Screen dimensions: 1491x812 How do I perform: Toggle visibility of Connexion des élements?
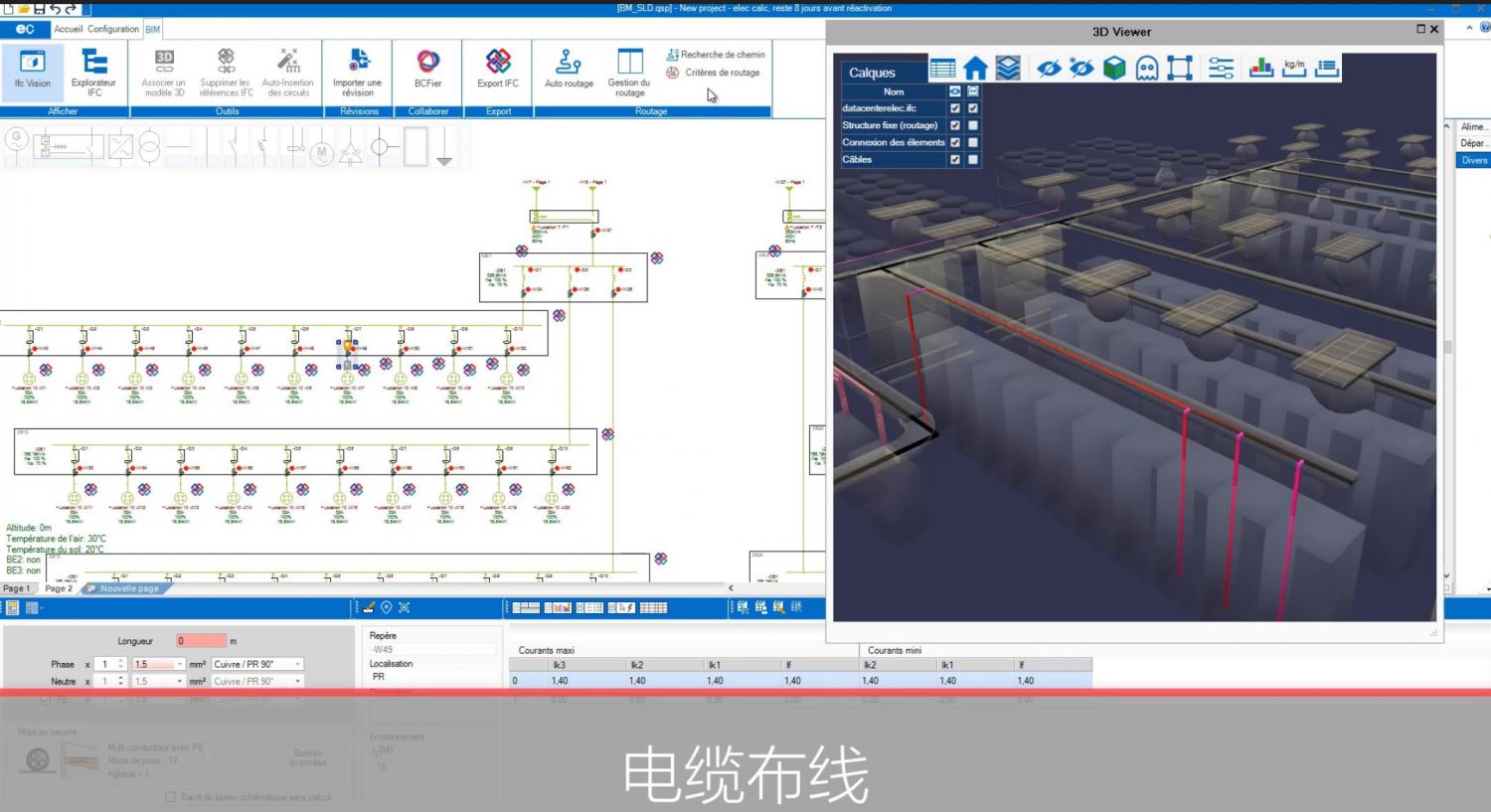pyautogui.click(x=955, y=142)
